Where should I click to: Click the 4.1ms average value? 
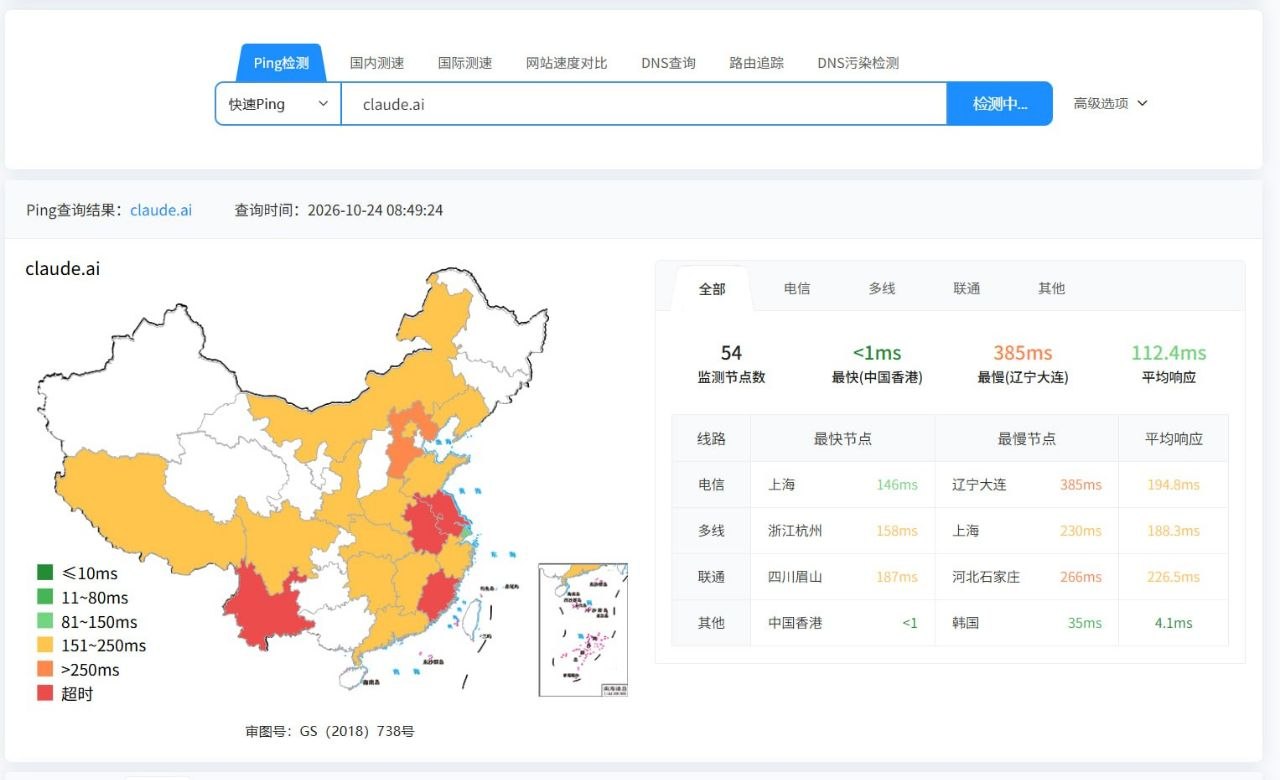[1174, 622]
